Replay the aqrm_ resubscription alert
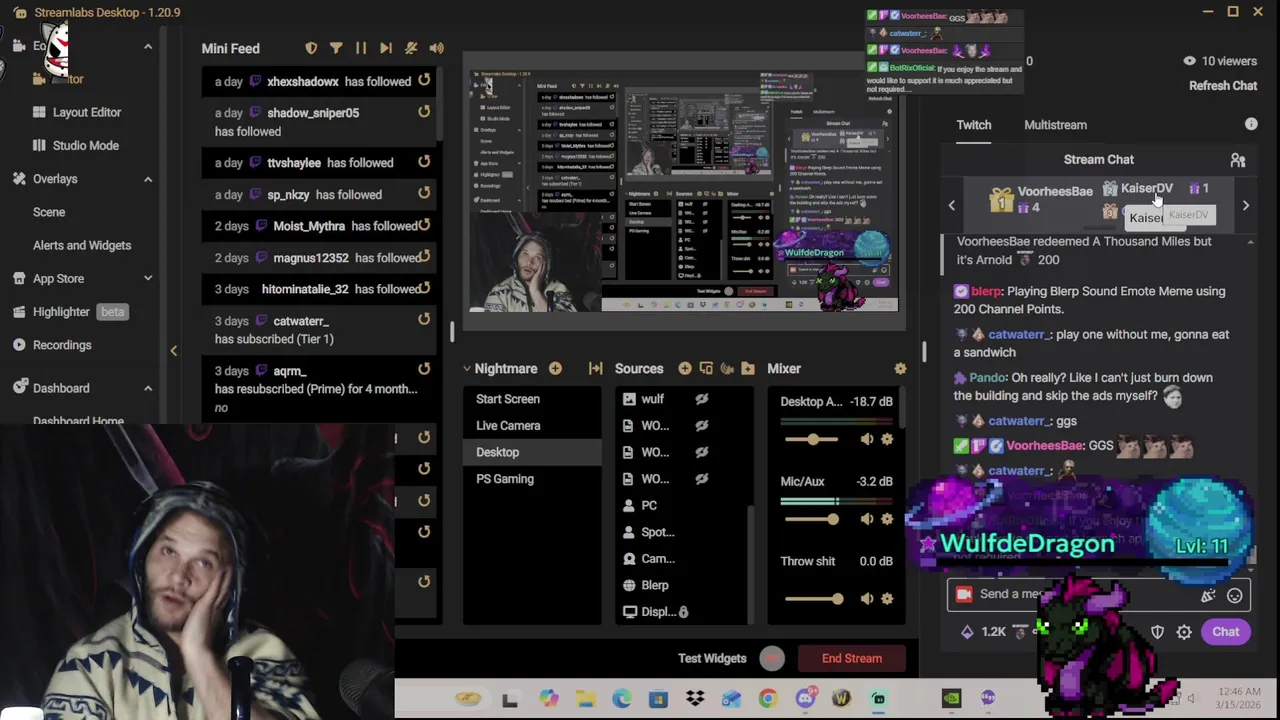Viewport: 1280px width, 720px height. point(424,370)
